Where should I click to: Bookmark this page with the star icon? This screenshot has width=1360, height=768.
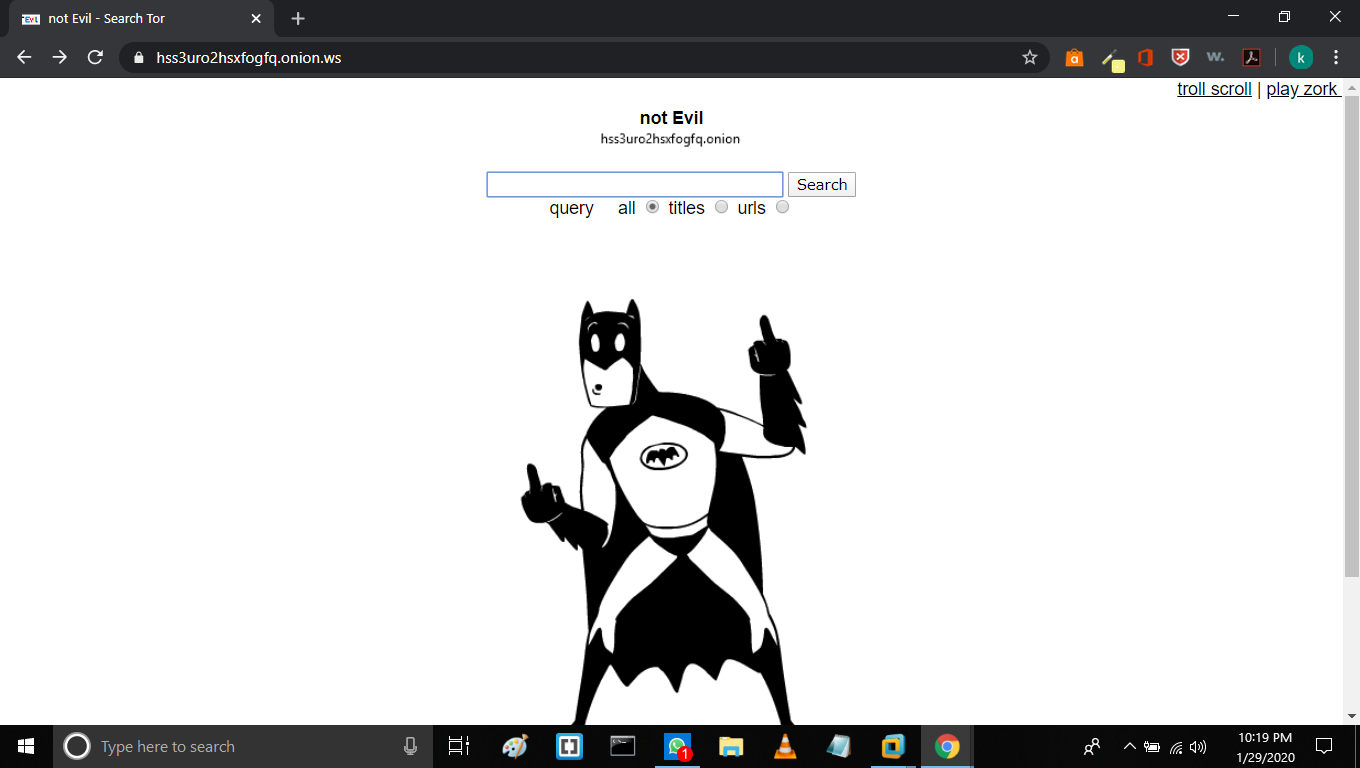(x=1030, y=57)
